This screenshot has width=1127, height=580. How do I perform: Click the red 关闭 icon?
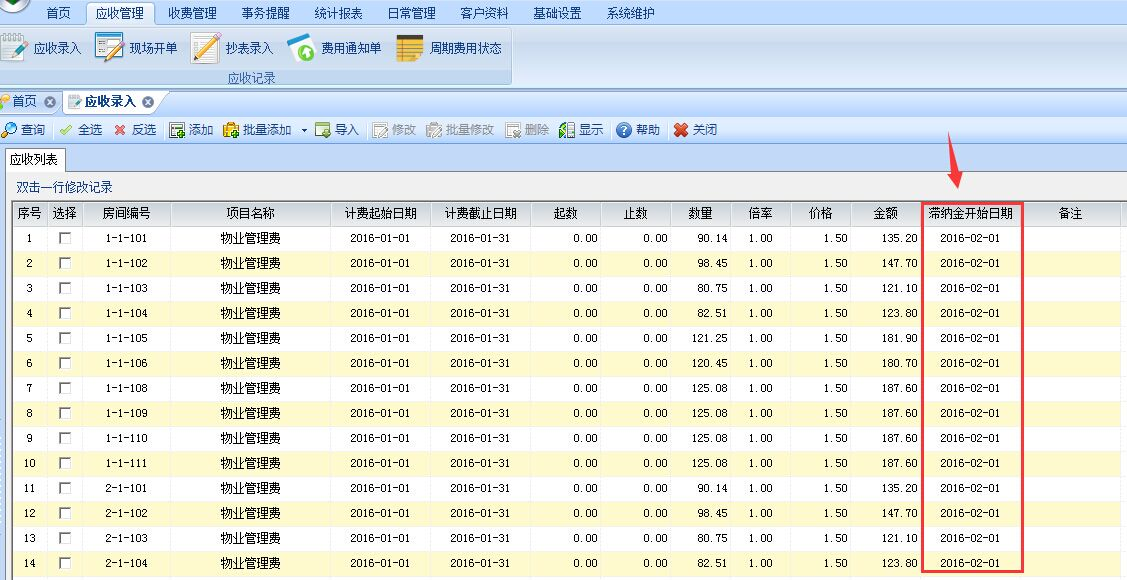[x=681, y=130]
